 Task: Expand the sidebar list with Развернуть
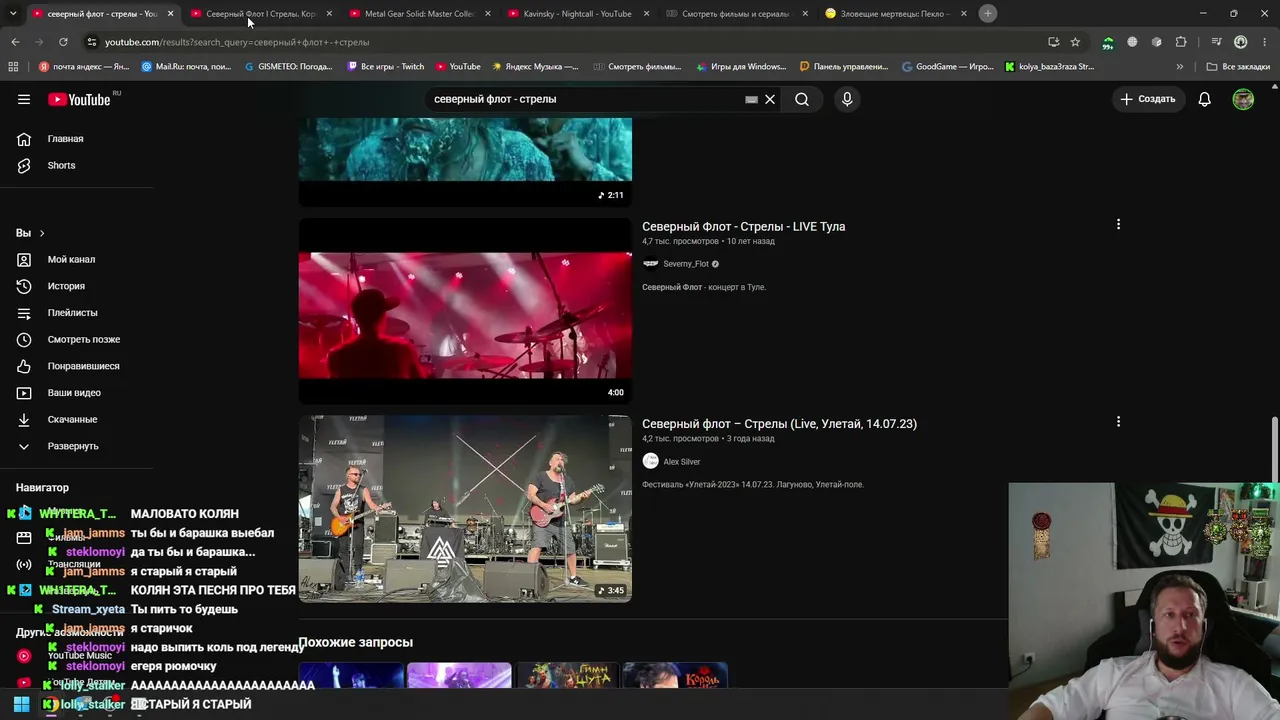(73, 446)
